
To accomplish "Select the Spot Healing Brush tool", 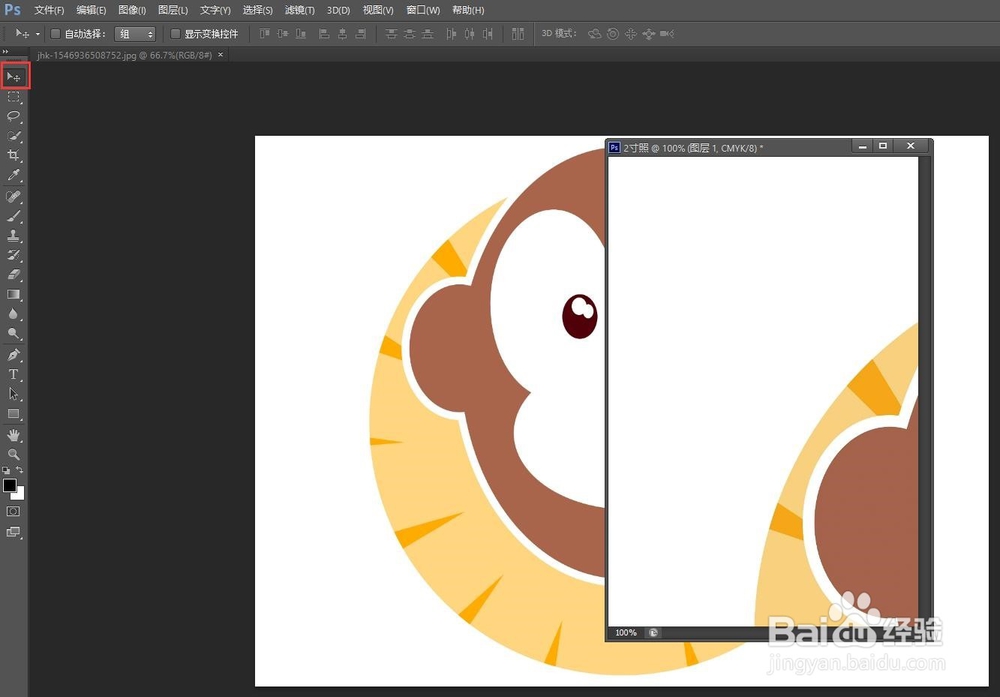I will pyautogui.click(x=13, y=196).
